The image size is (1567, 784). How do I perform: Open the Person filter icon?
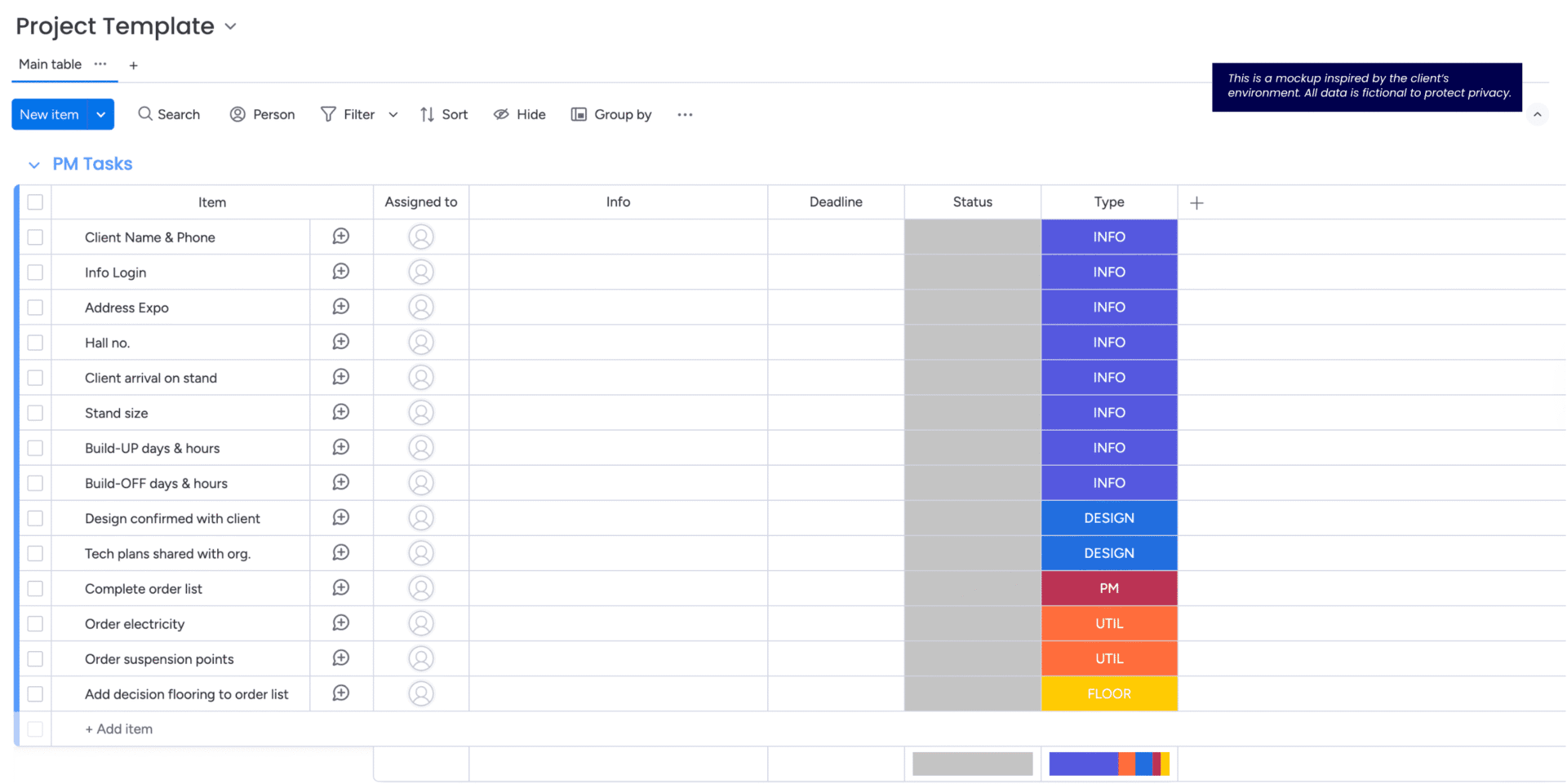(237, 114)
